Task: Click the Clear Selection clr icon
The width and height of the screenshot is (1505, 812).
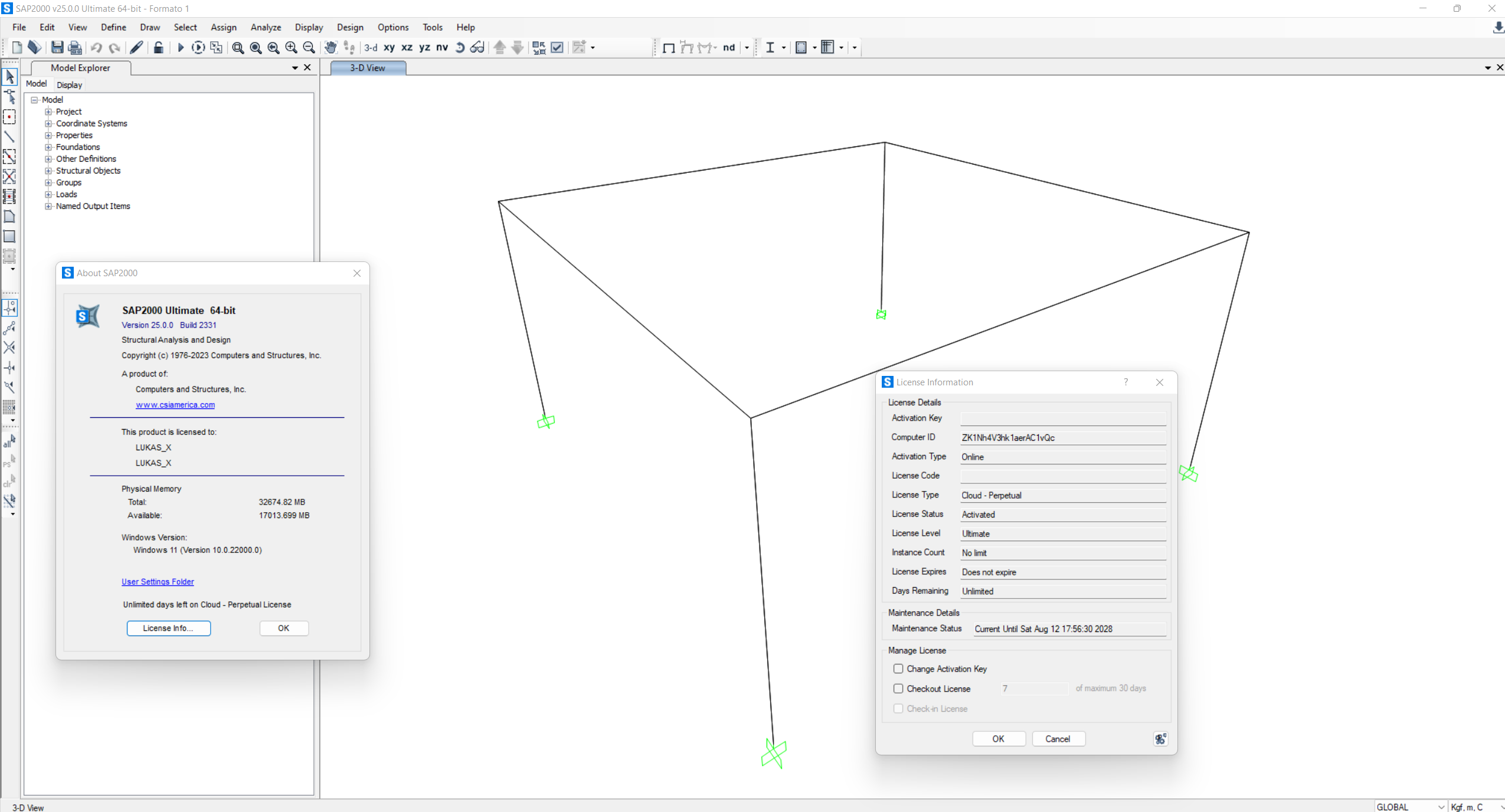Action: click(x=9, y=481)
